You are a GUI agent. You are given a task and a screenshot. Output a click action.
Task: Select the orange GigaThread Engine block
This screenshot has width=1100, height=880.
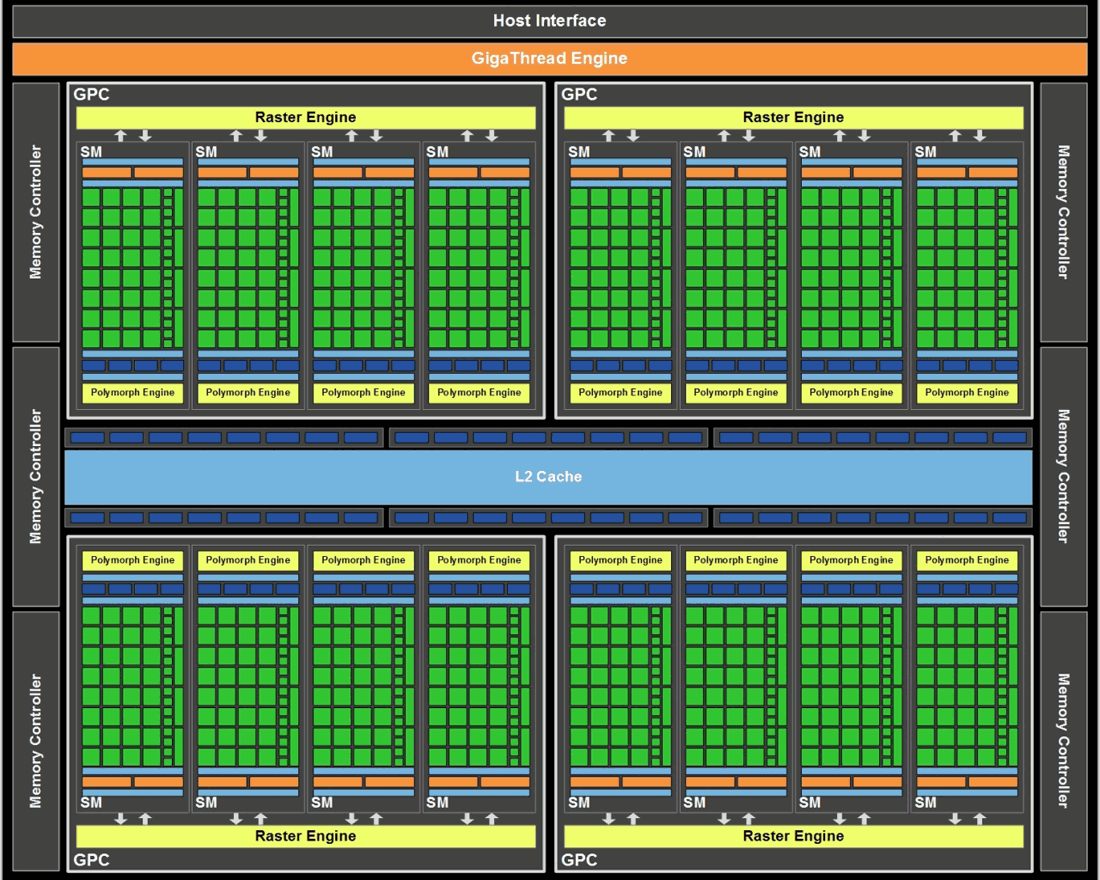tap(549, 59)
